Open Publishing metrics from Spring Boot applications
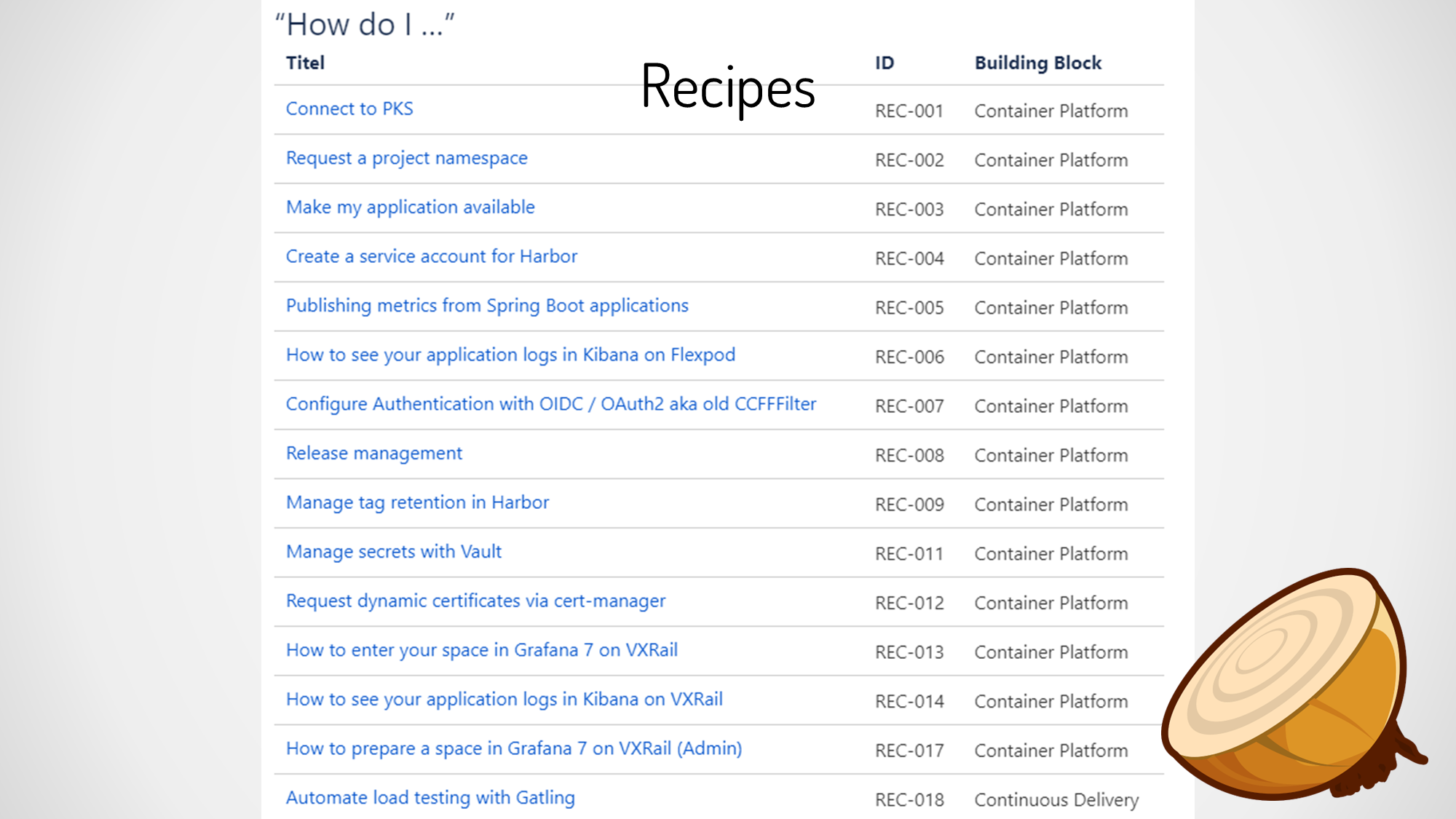1456x819 pixels. pos(486,306)
